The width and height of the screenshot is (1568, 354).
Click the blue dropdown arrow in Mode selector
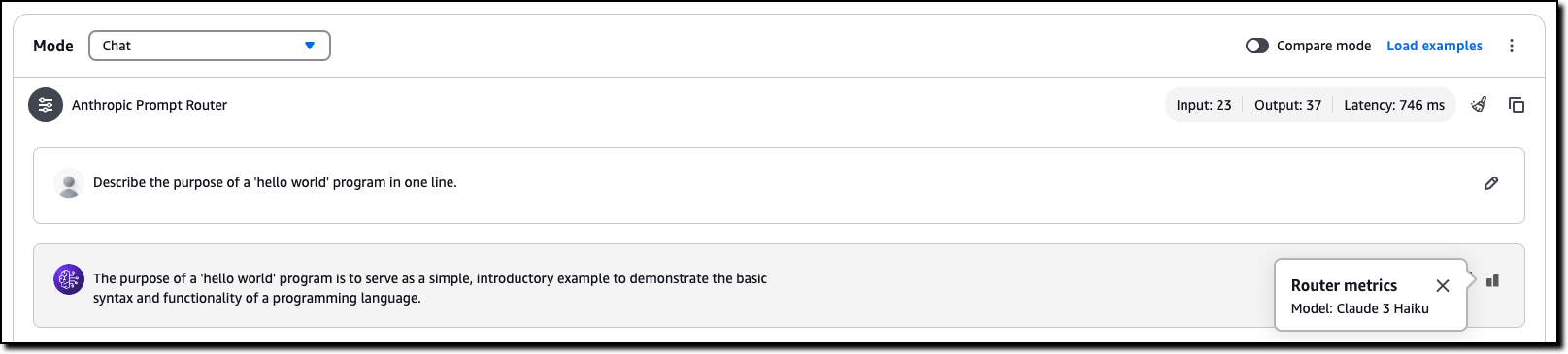pos(310,46)
